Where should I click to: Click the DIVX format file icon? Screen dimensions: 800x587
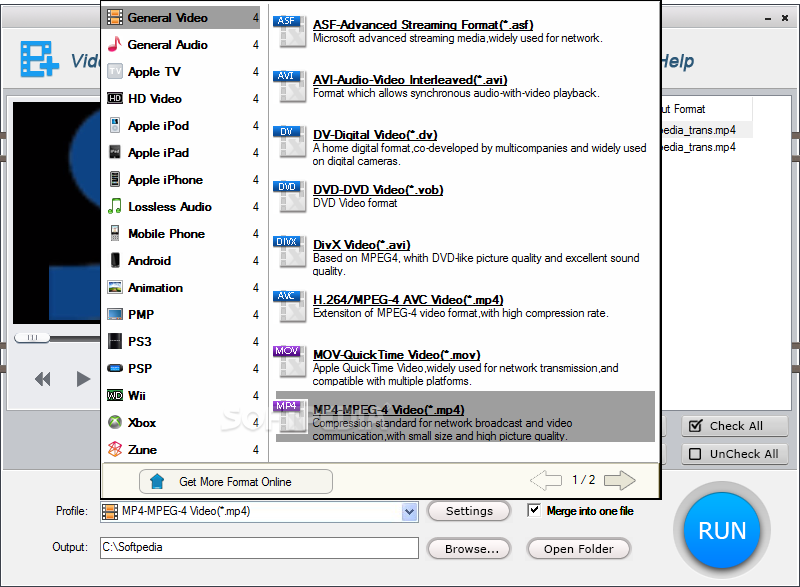point(290,251)
